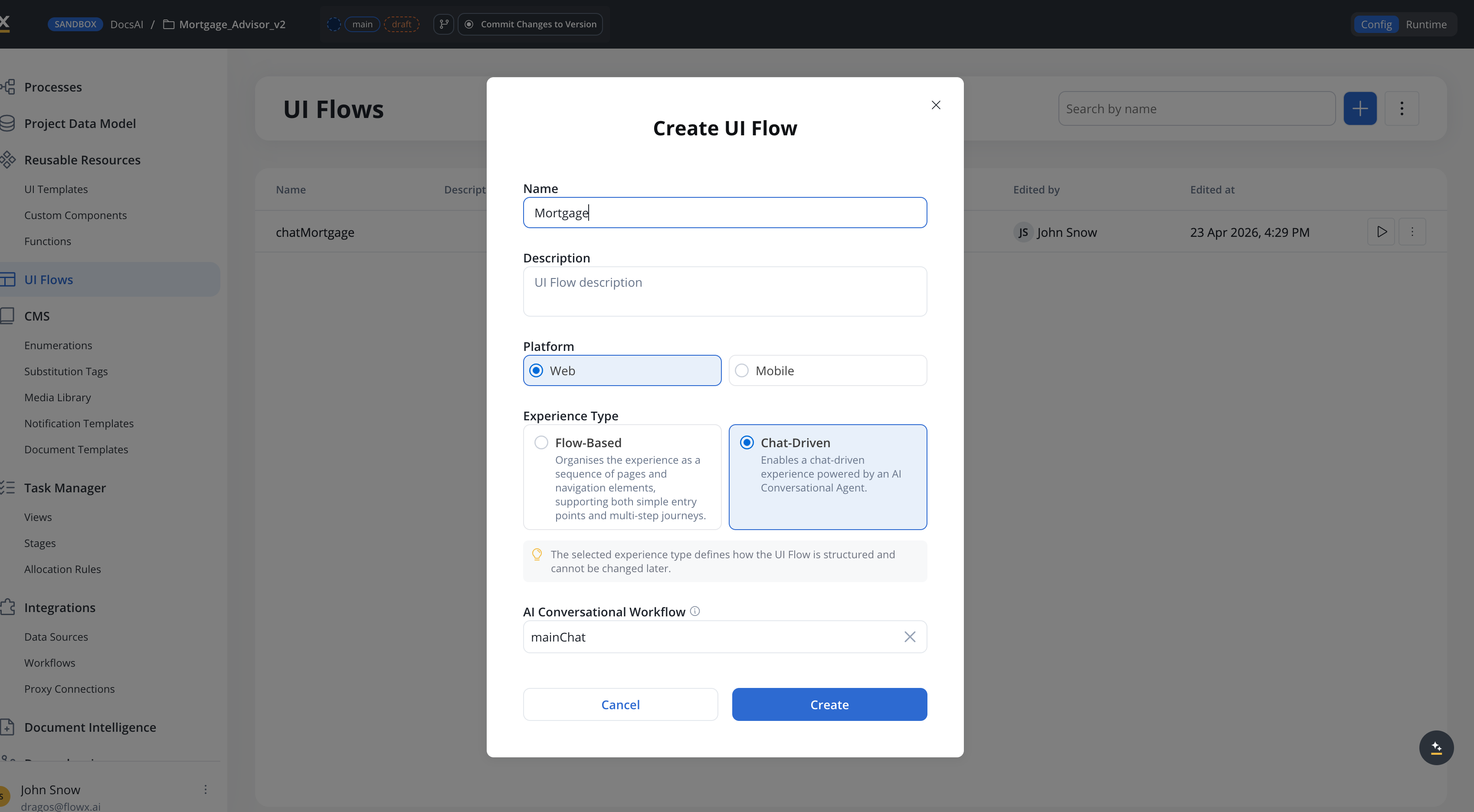The image size is (1474, 812).
Task: Close the Create UI Flow dialog
Action: pos(936,105)
